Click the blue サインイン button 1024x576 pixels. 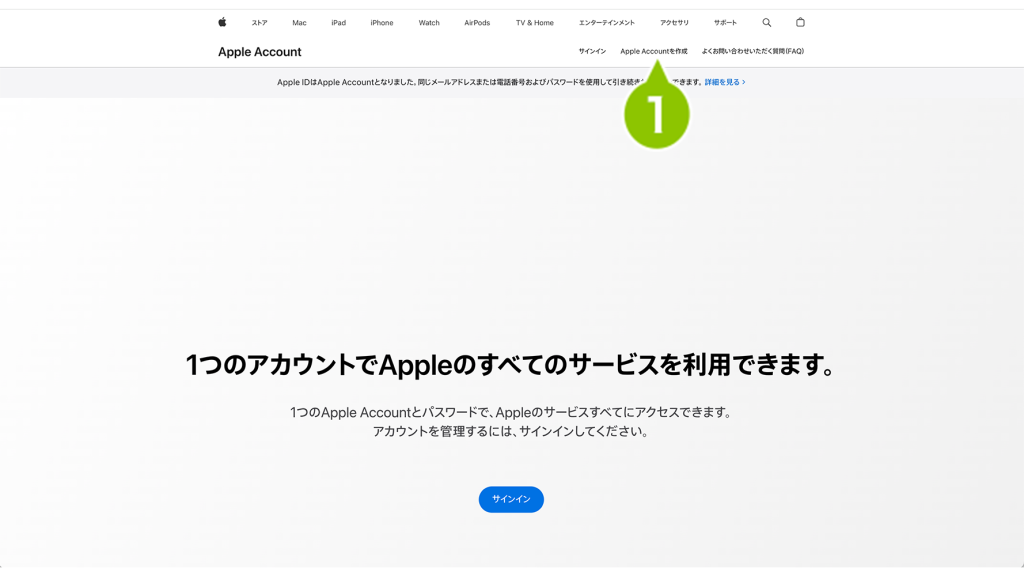tap(511, 500)
